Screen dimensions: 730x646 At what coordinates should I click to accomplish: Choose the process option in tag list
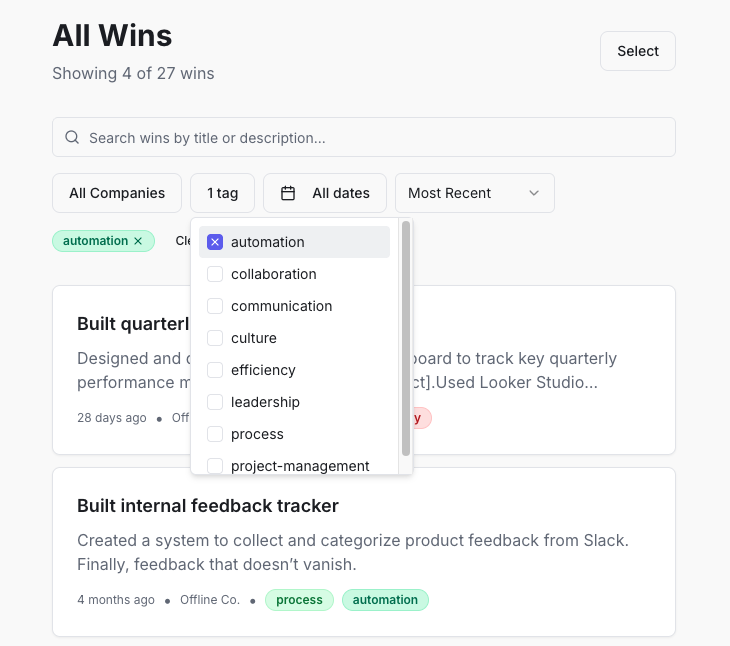click(x=257, y=434)
